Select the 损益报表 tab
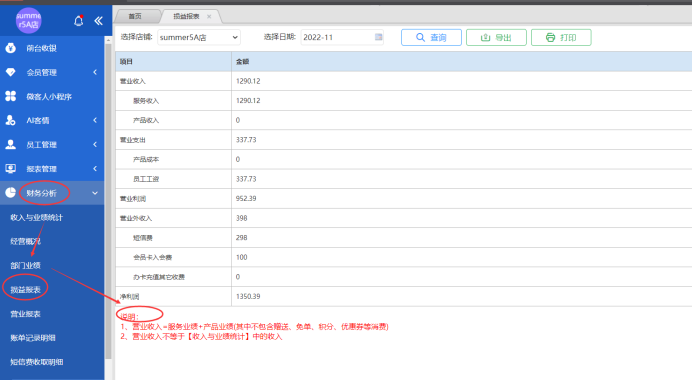The image size is (692, 380). point(186,16)
